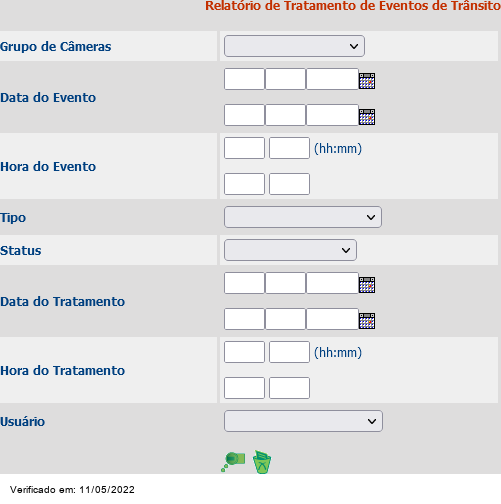Select the first day field of Data do Evento
The width and height of the screenshot is (501, 504).
(x=244, y=79)
